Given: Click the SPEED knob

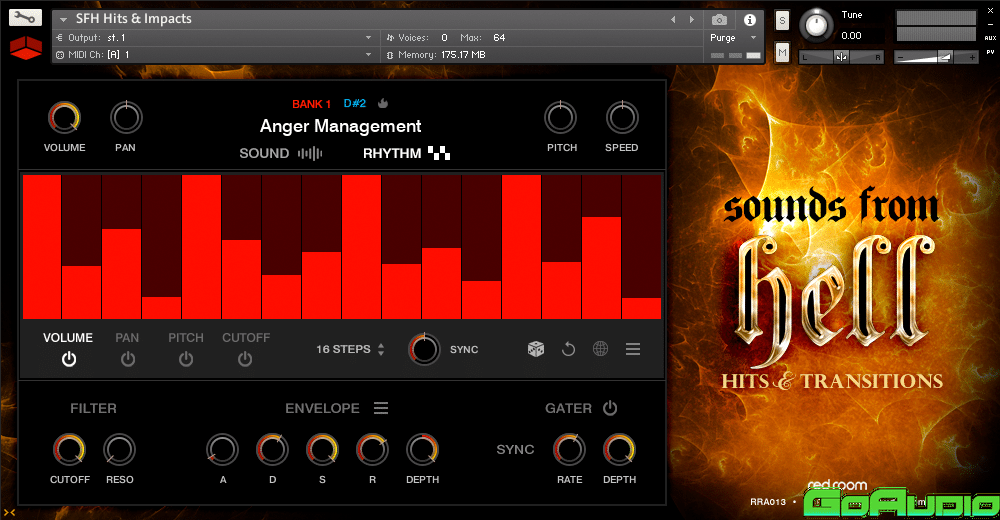Looking at the screenshot, I should (622, 117).
